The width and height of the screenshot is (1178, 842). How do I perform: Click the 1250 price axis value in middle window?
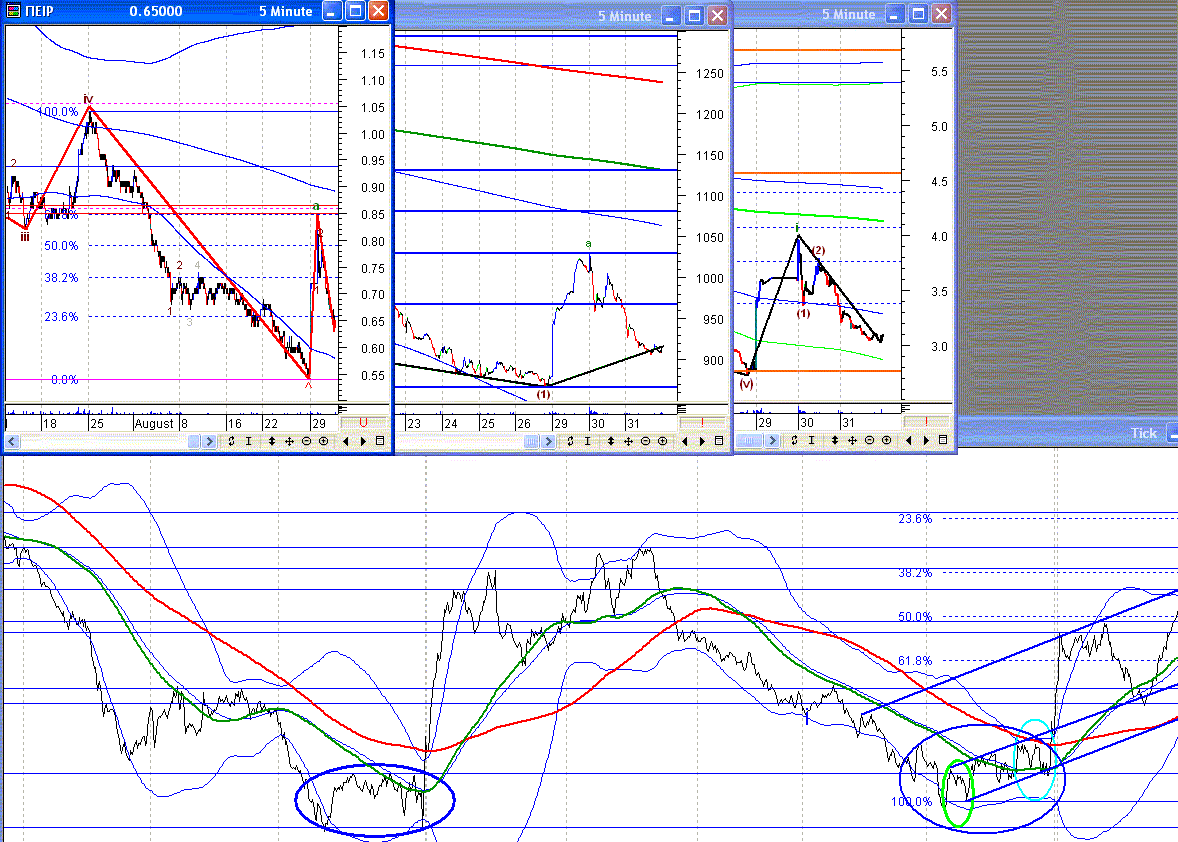709,74
